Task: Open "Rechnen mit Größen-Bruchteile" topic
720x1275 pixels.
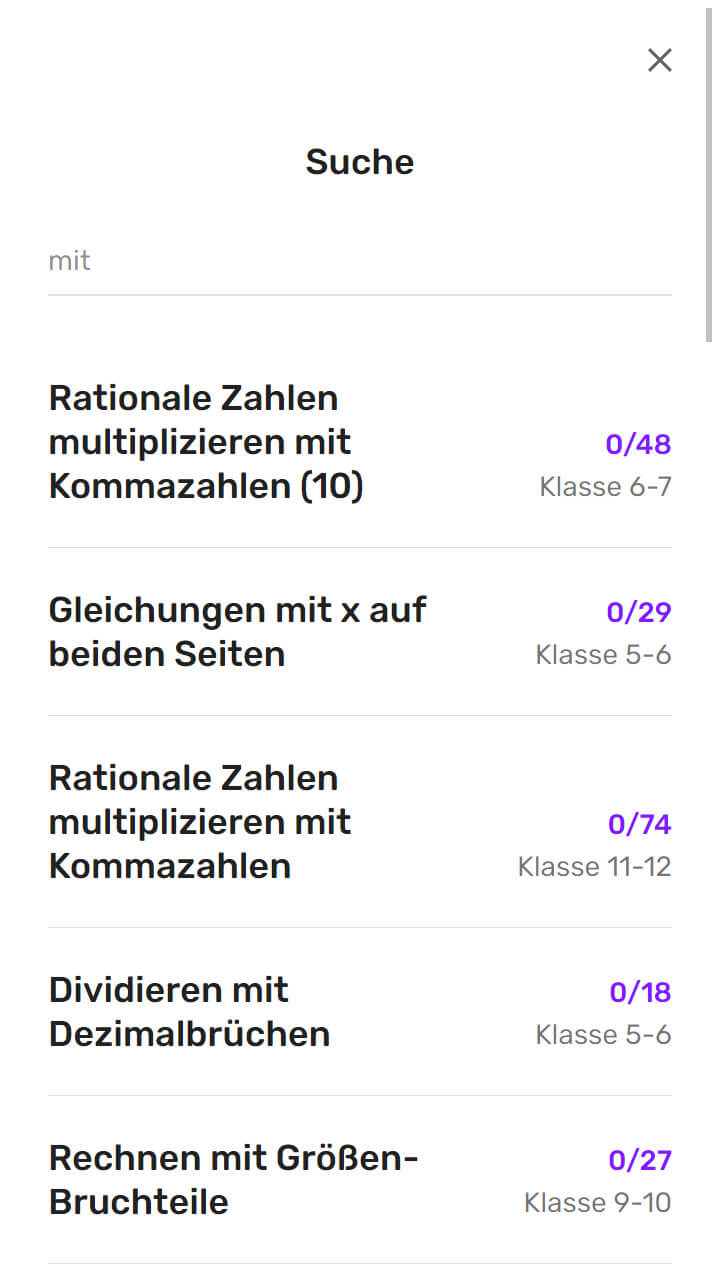Action: 233,1179
